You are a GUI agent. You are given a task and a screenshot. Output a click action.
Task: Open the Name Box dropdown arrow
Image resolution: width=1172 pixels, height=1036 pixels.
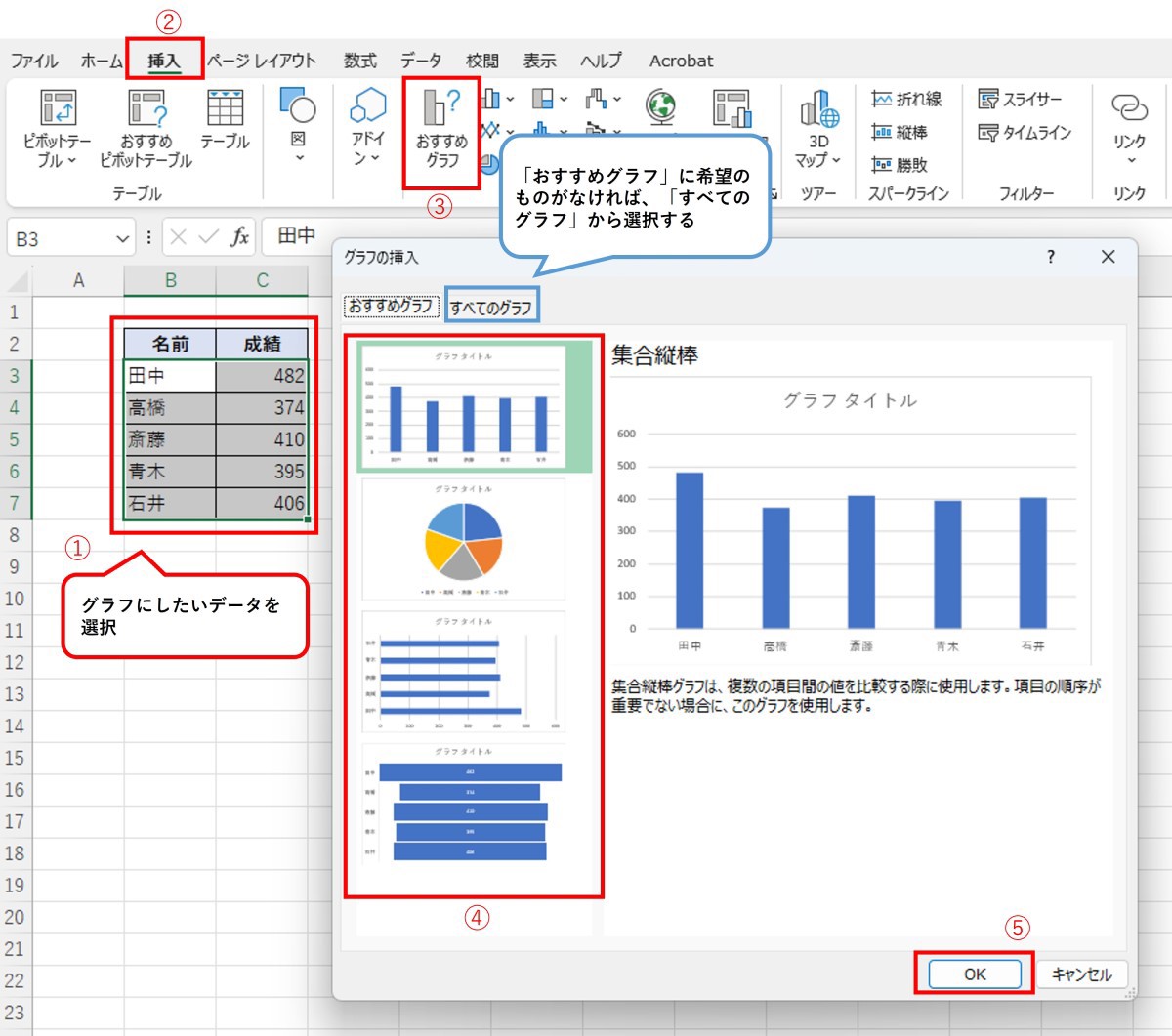[124, 237]
